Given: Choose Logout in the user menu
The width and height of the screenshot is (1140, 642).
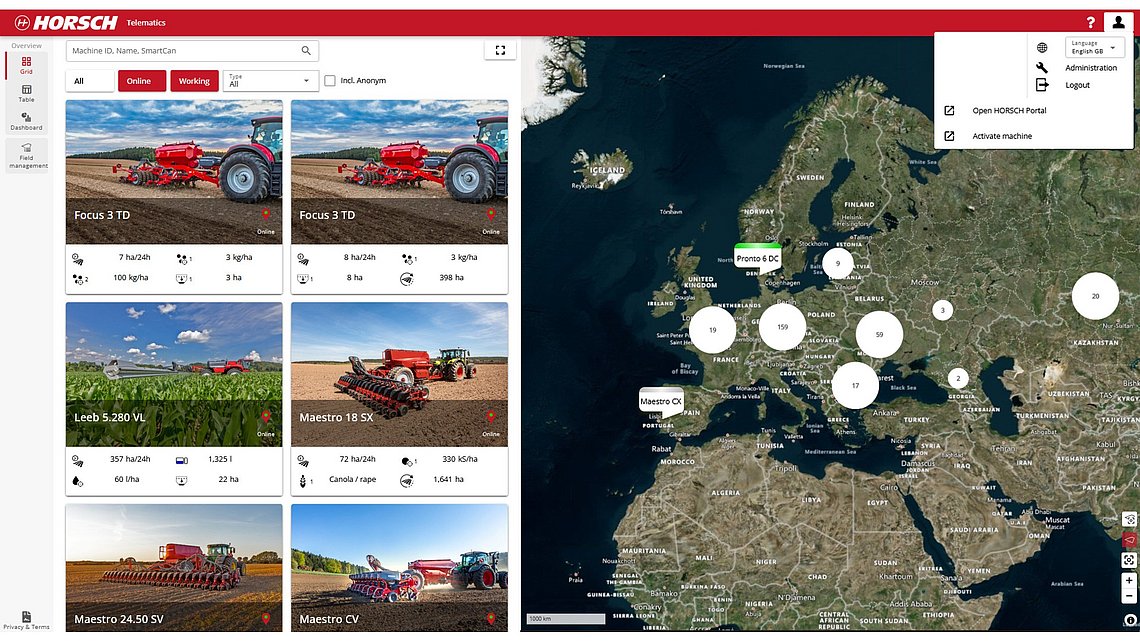Looking at the screenshot, I should (1077, 85).
